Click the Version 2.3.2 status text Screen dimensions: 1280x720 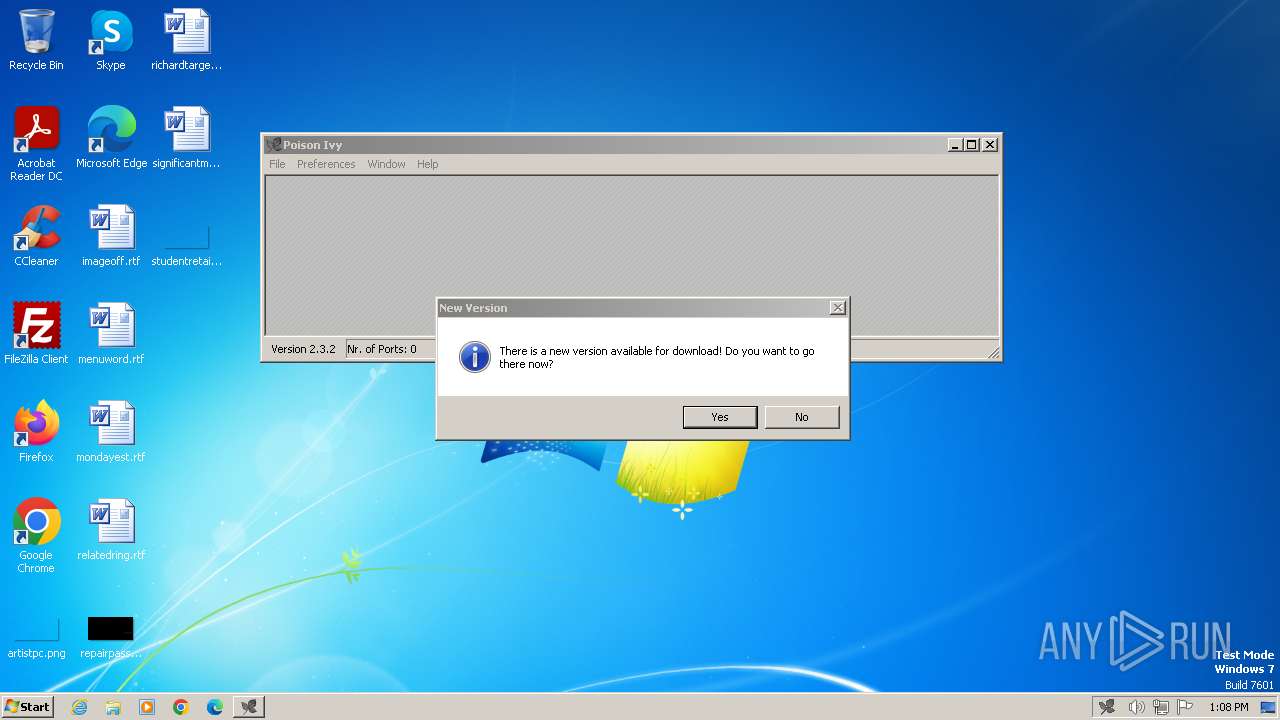(x=303, y=349)
